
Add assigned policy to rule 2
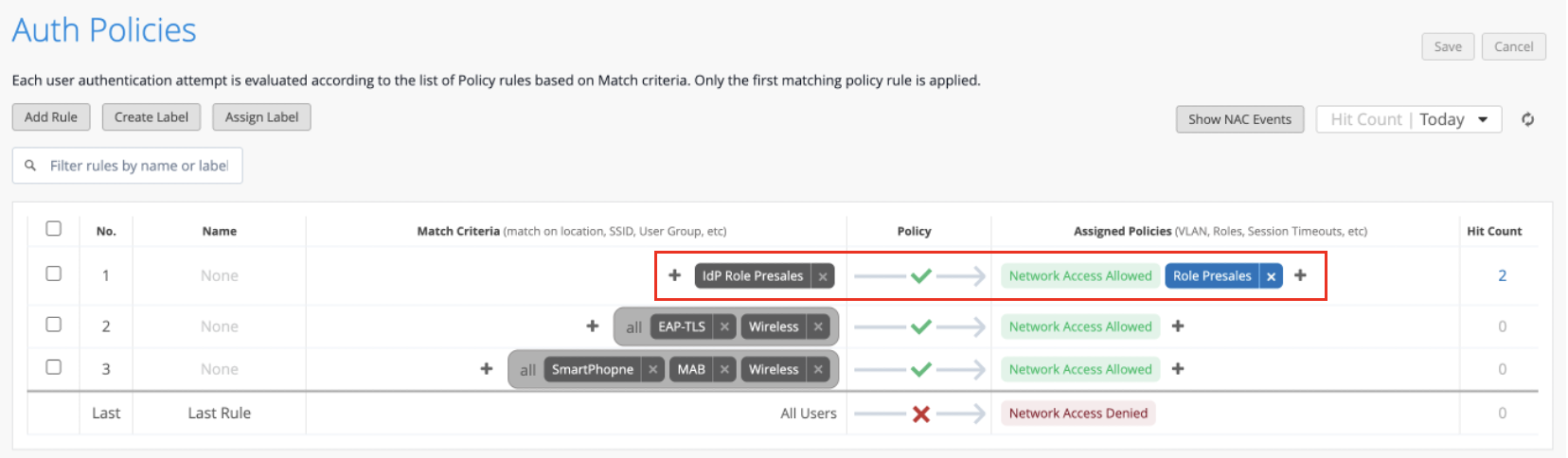click(x=1178, y=326)
